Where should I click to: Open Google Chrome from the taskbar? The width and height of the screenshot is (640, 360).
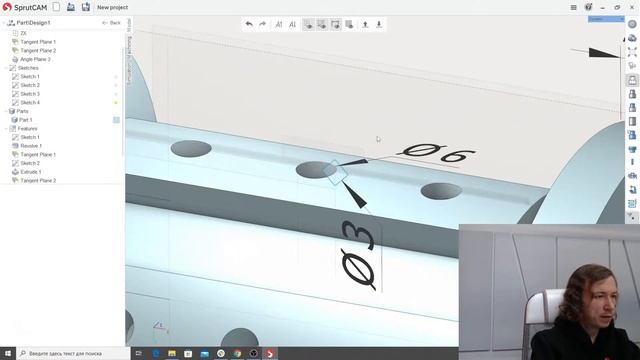point(237,353)
